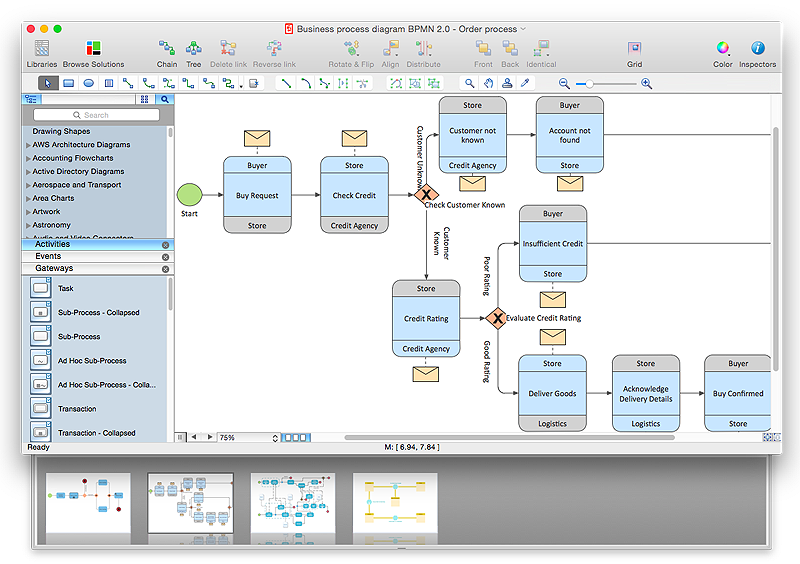Image resolution: width=800 pixels, height=564 pixels.
Task: Select the arc drawing tool
Action: coord(306,83)
